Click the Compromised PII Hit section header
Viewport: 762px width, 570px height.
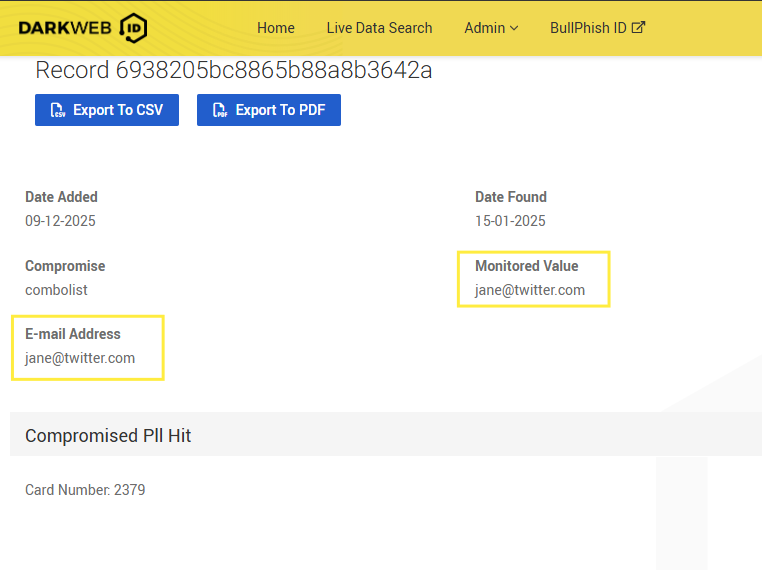click(x=108, y=436)
